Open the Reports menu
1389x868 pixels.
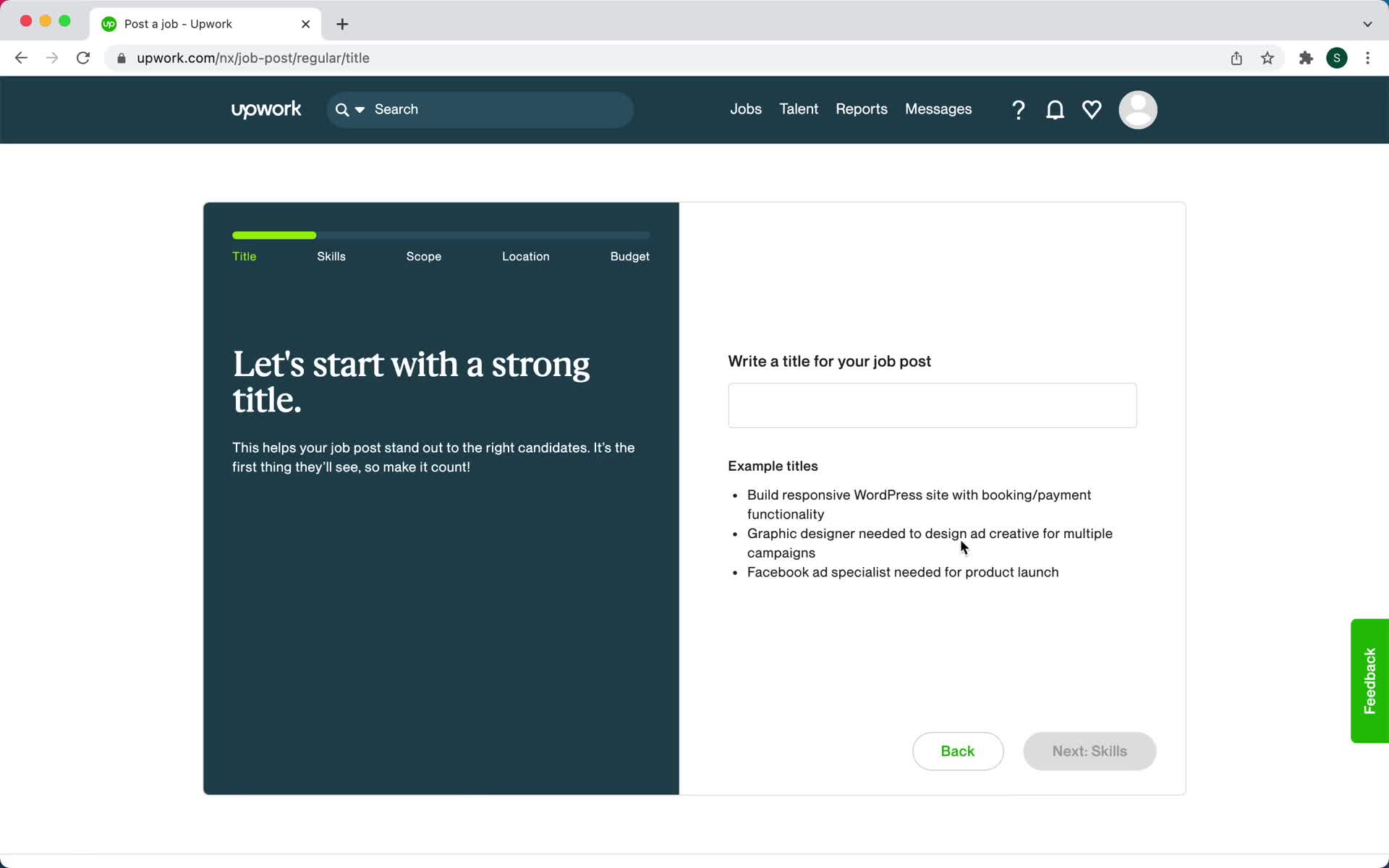(861, 109)
